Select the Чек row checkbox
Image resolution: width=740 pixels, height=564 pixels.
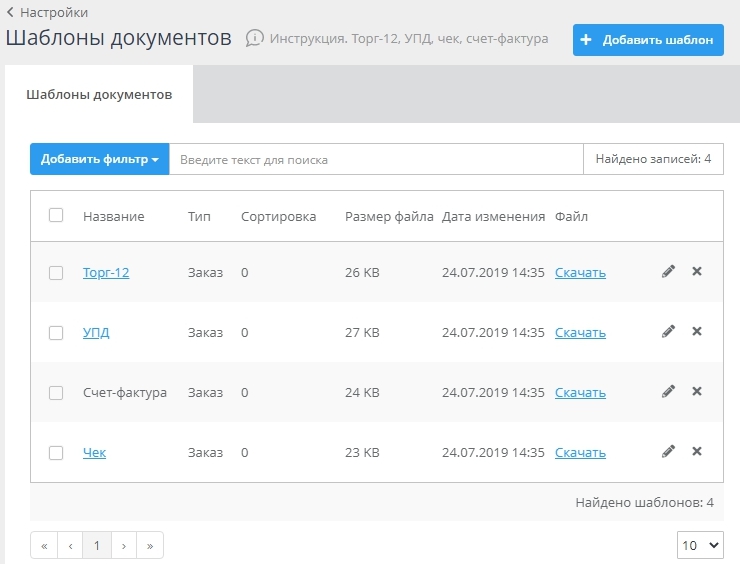(56, 453)
